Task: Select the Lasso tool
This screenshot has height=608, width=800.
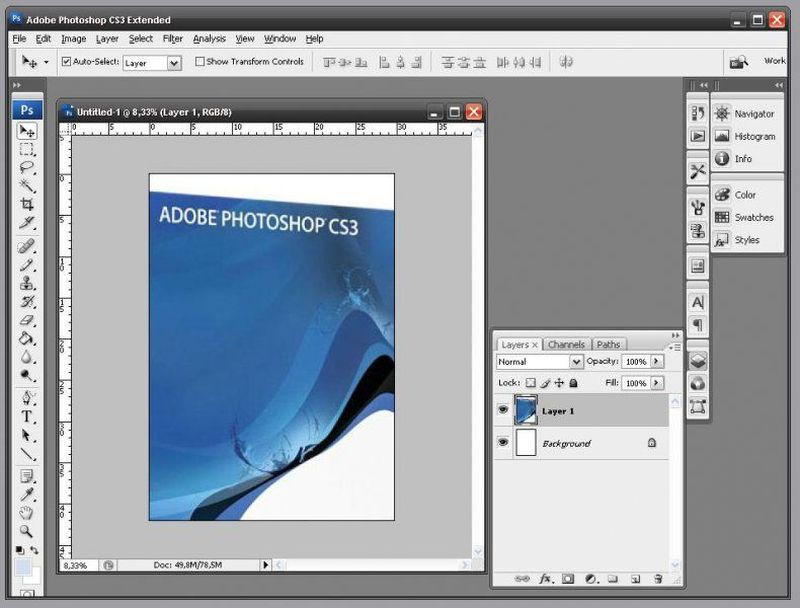Action: [27, 168]
